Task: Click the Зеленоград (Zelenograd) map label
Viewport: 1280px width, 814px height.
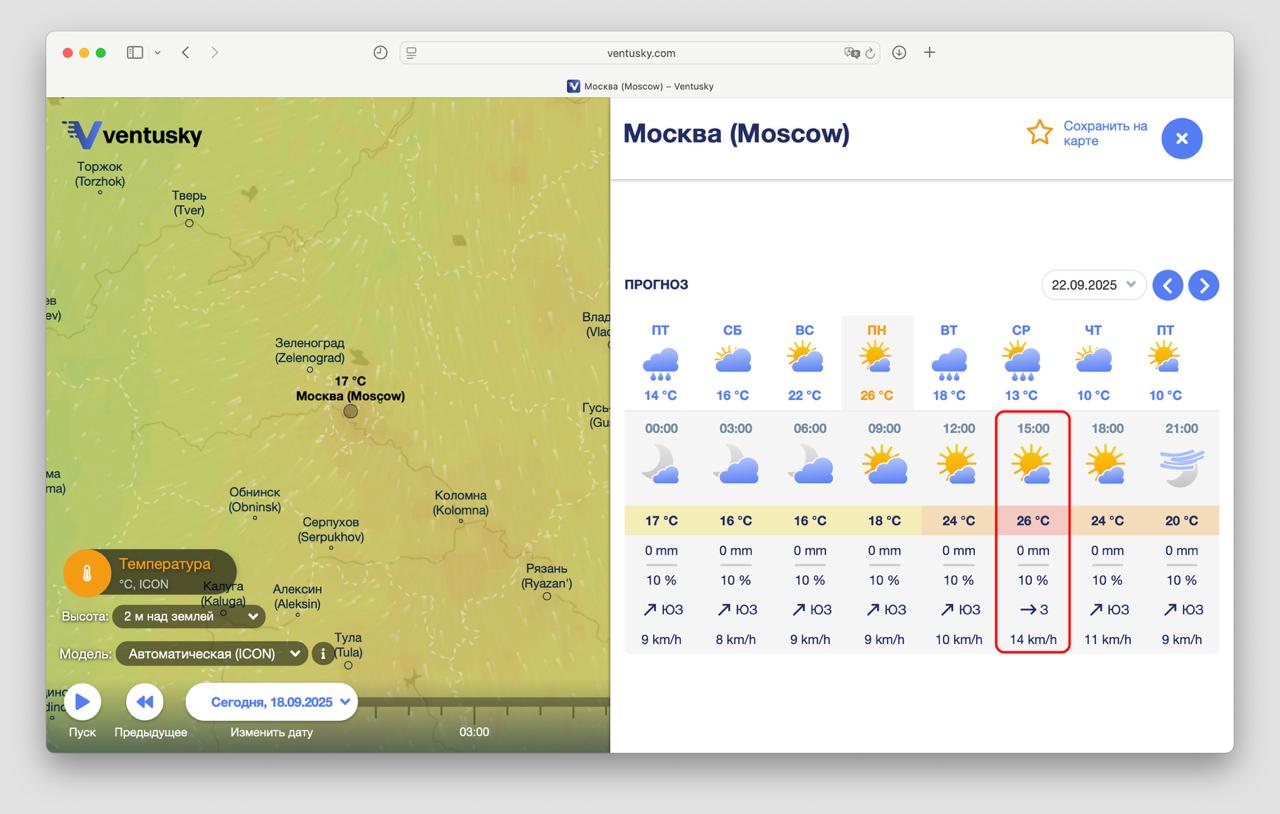Action: point(310,350)
